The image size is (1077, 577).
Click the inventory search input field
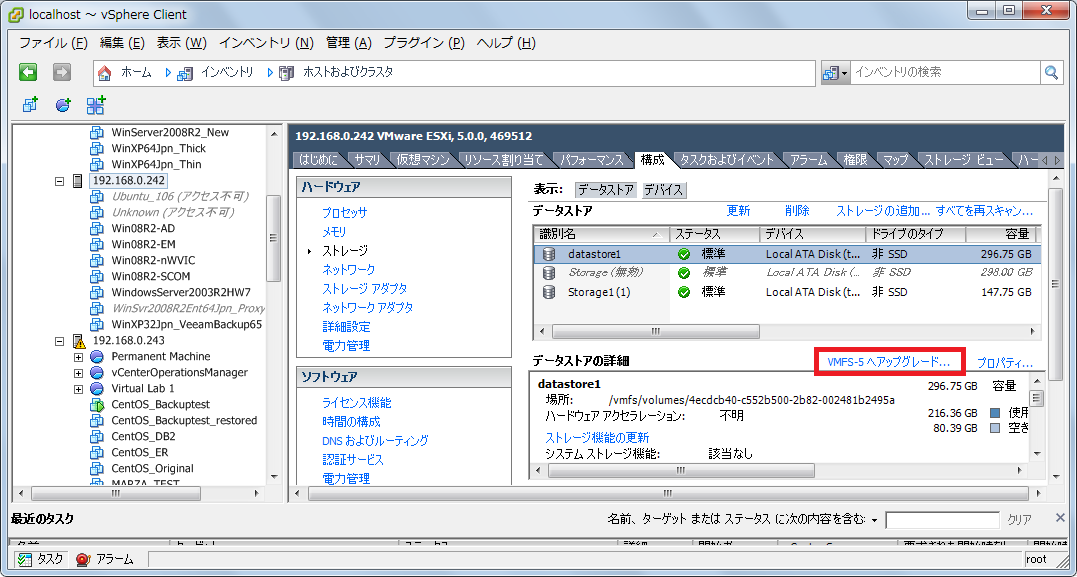pyautogui.click(x=946, y=72)
